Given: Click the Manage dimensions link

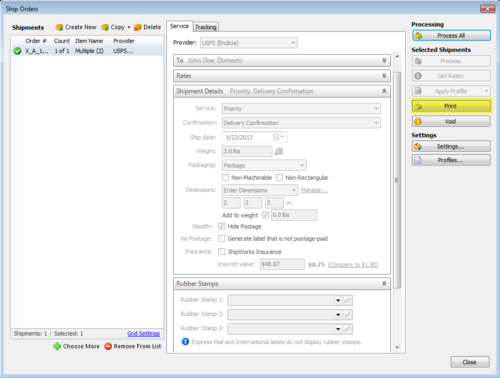Looking at the screenshot, I should (314, 190).
